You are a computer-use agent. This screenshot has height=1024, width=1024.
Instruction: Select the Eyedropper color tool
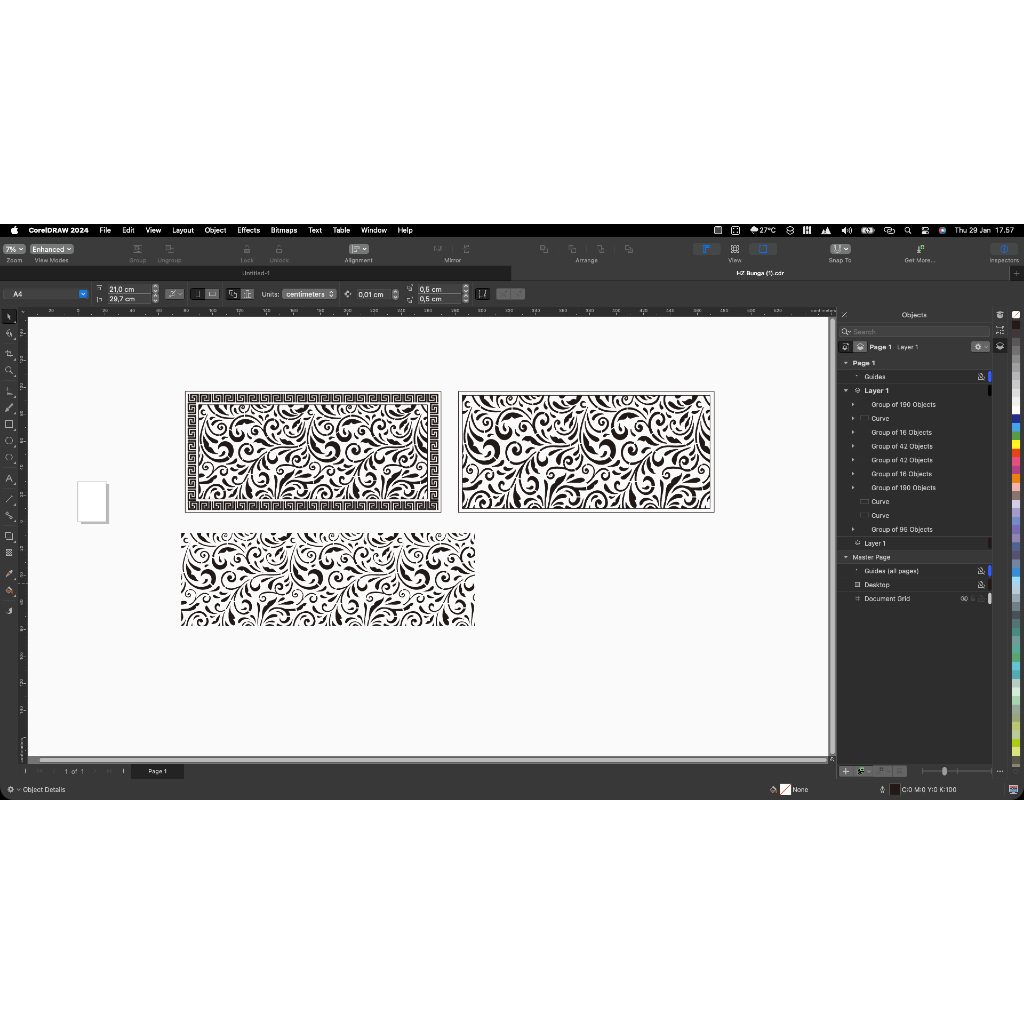11,573
